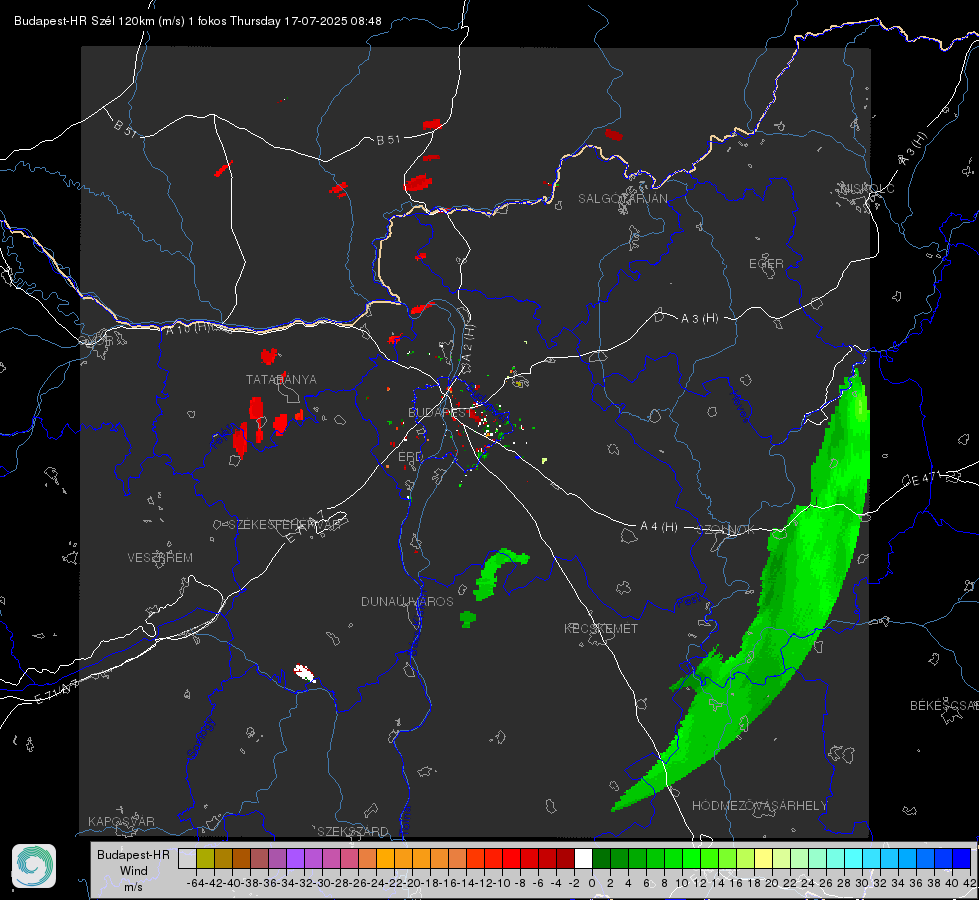Viewport: 979px width, 900px height.
Task: Select the KAPOSVÁR city label
Action: coord(121,821)
